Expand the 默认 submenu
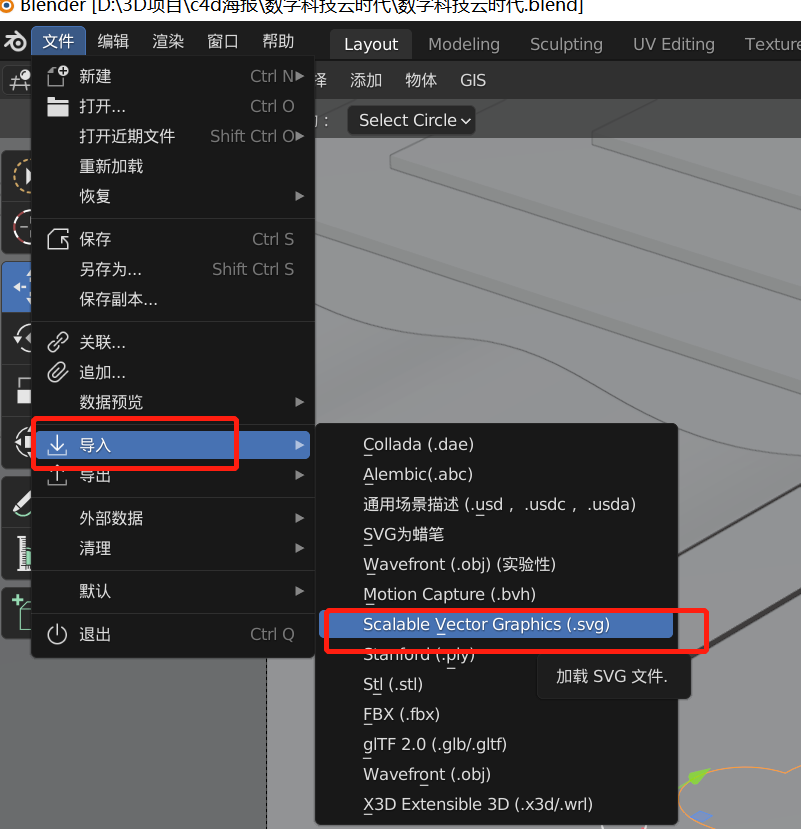 pos(171,591)
